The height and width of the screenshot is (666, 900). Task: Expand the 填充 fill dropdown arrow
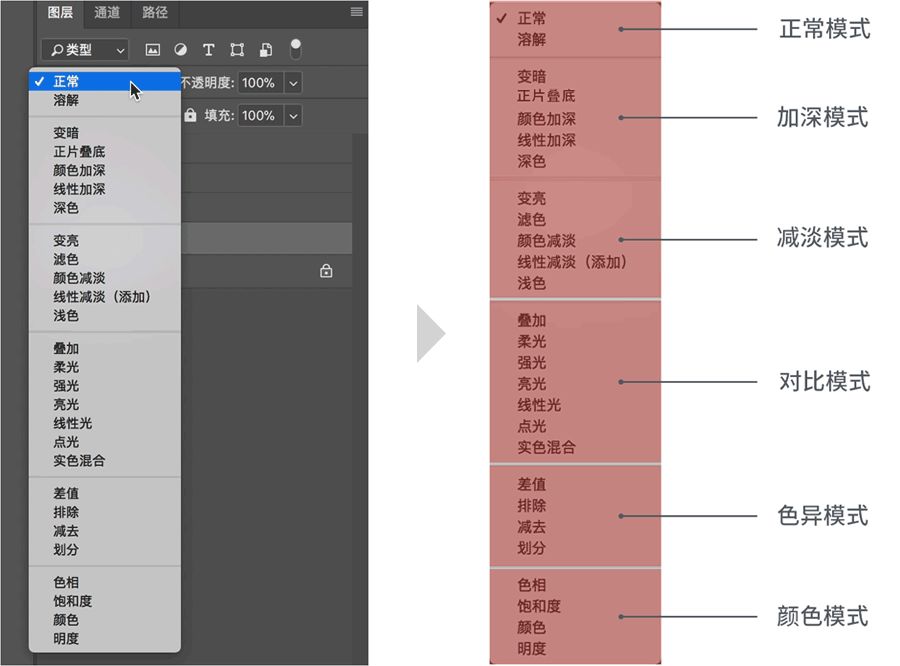click(293, 116)
